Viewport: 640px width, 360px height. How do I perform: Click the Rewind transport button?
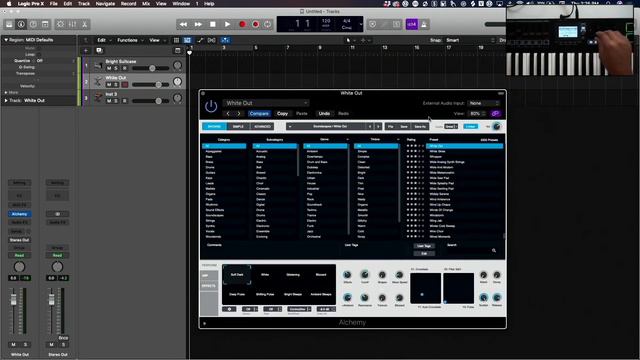[x=183, y=24]
